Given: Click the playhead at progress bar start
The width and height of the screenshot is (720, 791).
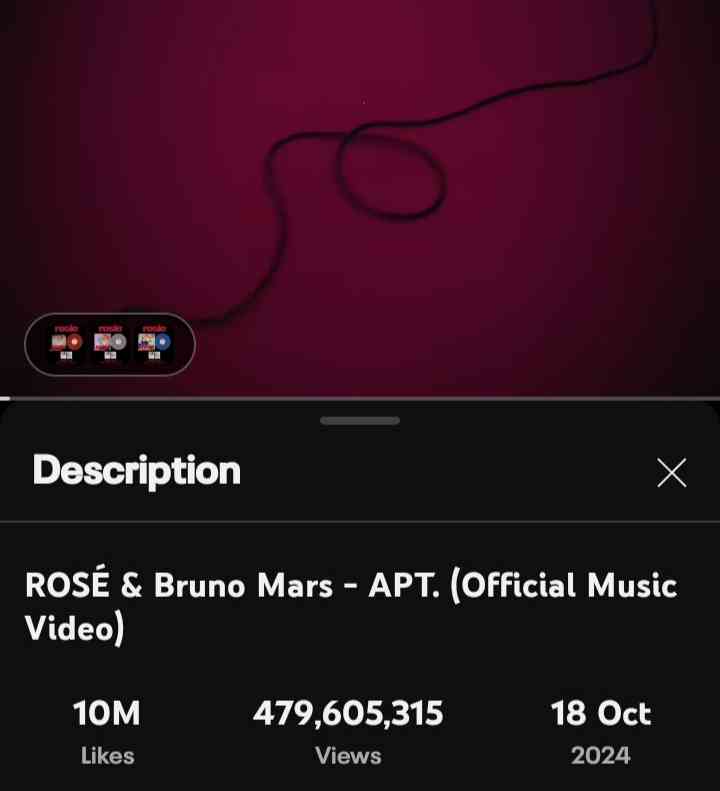Looking at the screenshot, I should point(5,399).
